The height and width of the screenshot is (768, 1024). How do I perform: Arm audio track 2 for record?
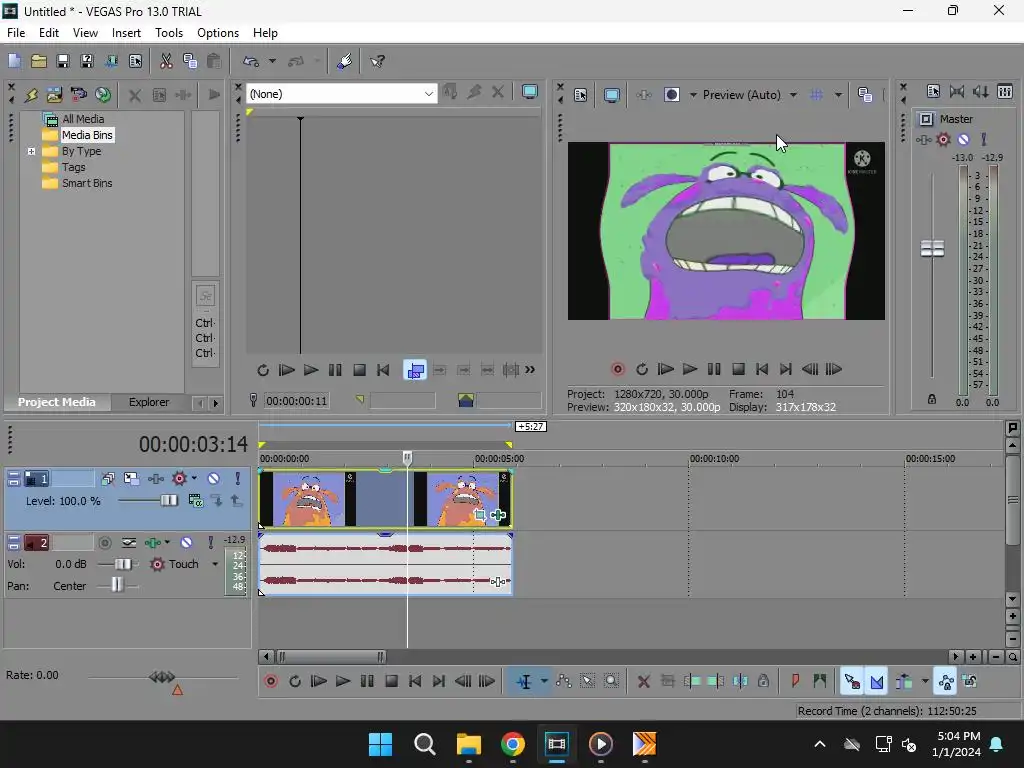104,543
